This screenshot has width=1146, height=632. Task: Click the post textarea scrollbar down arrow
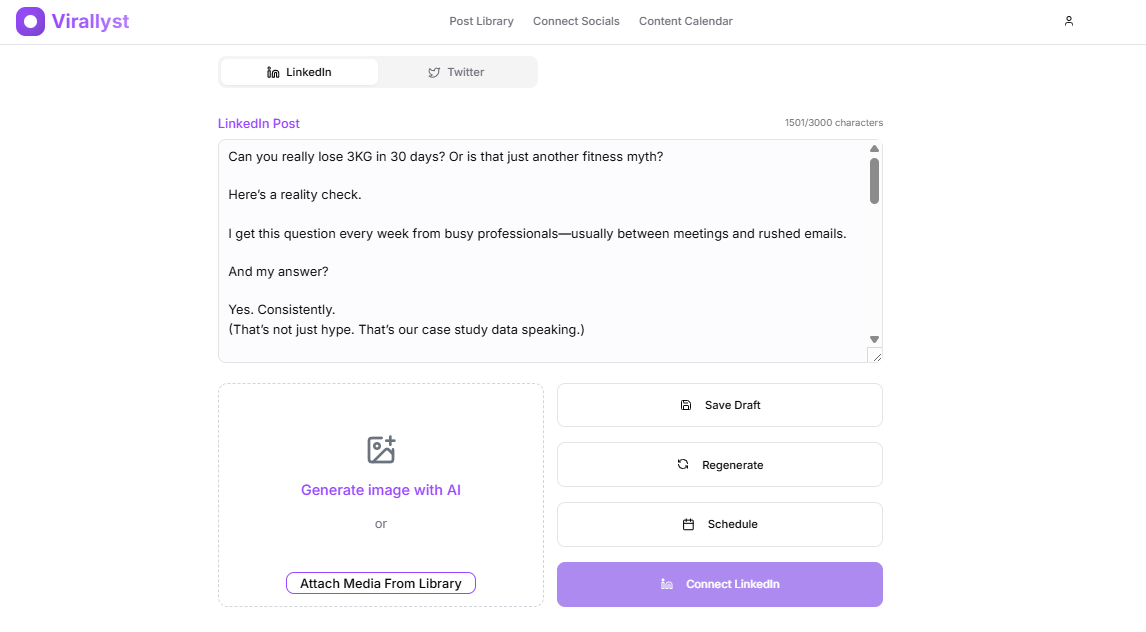[874, 339]
